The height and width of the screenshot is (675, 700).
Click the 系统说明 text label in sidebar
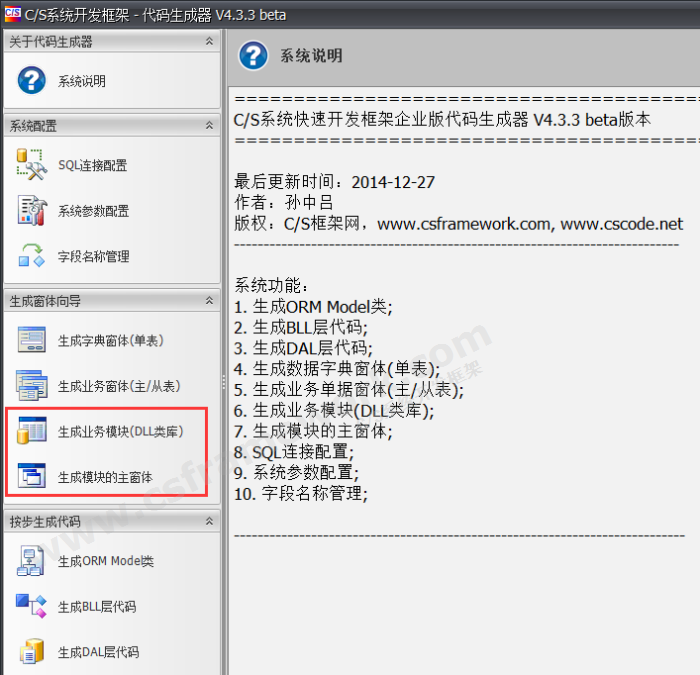82,81
